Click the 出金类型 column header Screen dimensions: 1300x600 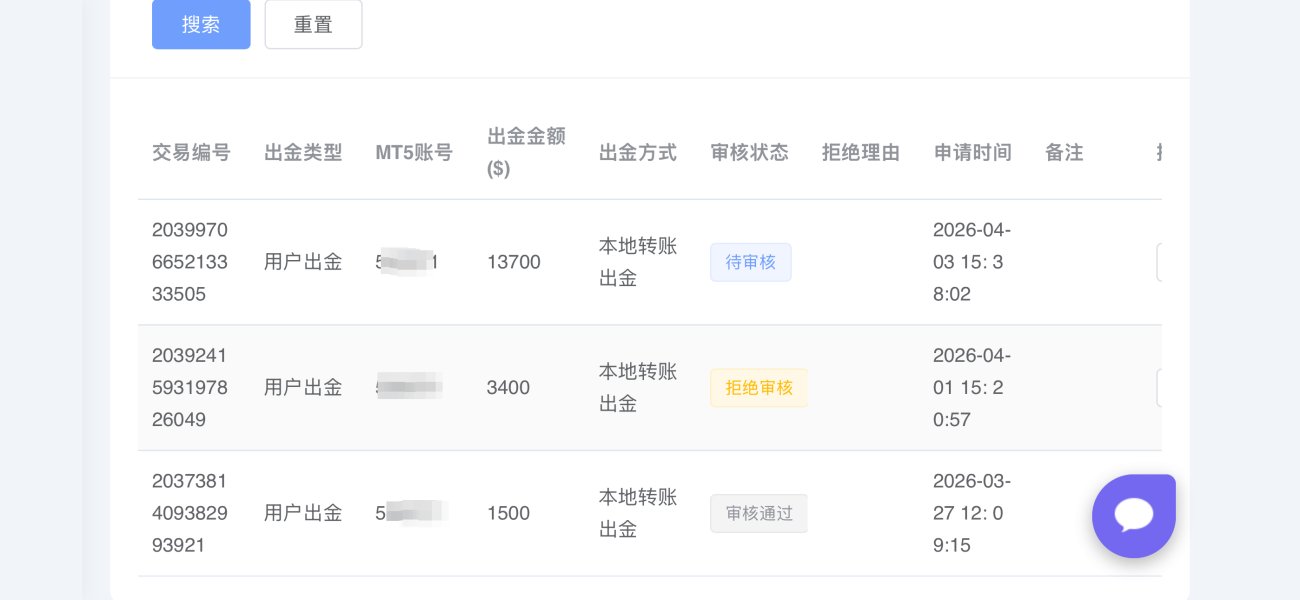tap(303, 153)
